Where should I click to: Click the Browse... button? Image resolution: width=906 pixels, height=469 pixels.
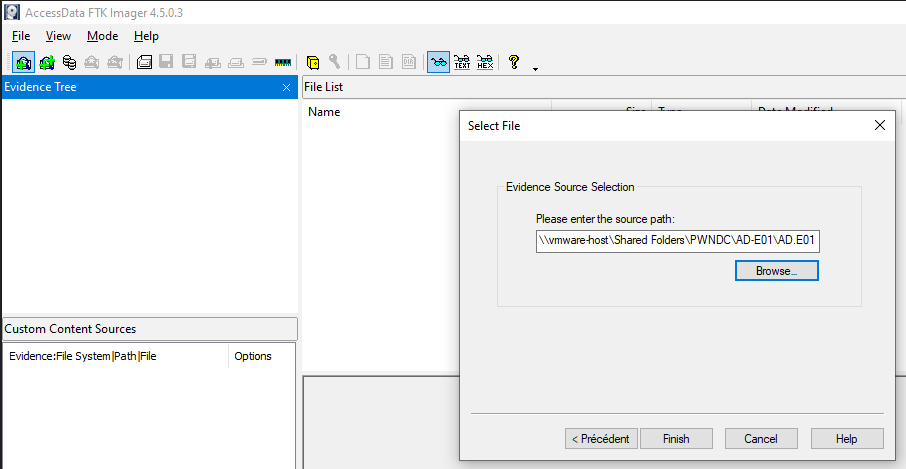776,271
